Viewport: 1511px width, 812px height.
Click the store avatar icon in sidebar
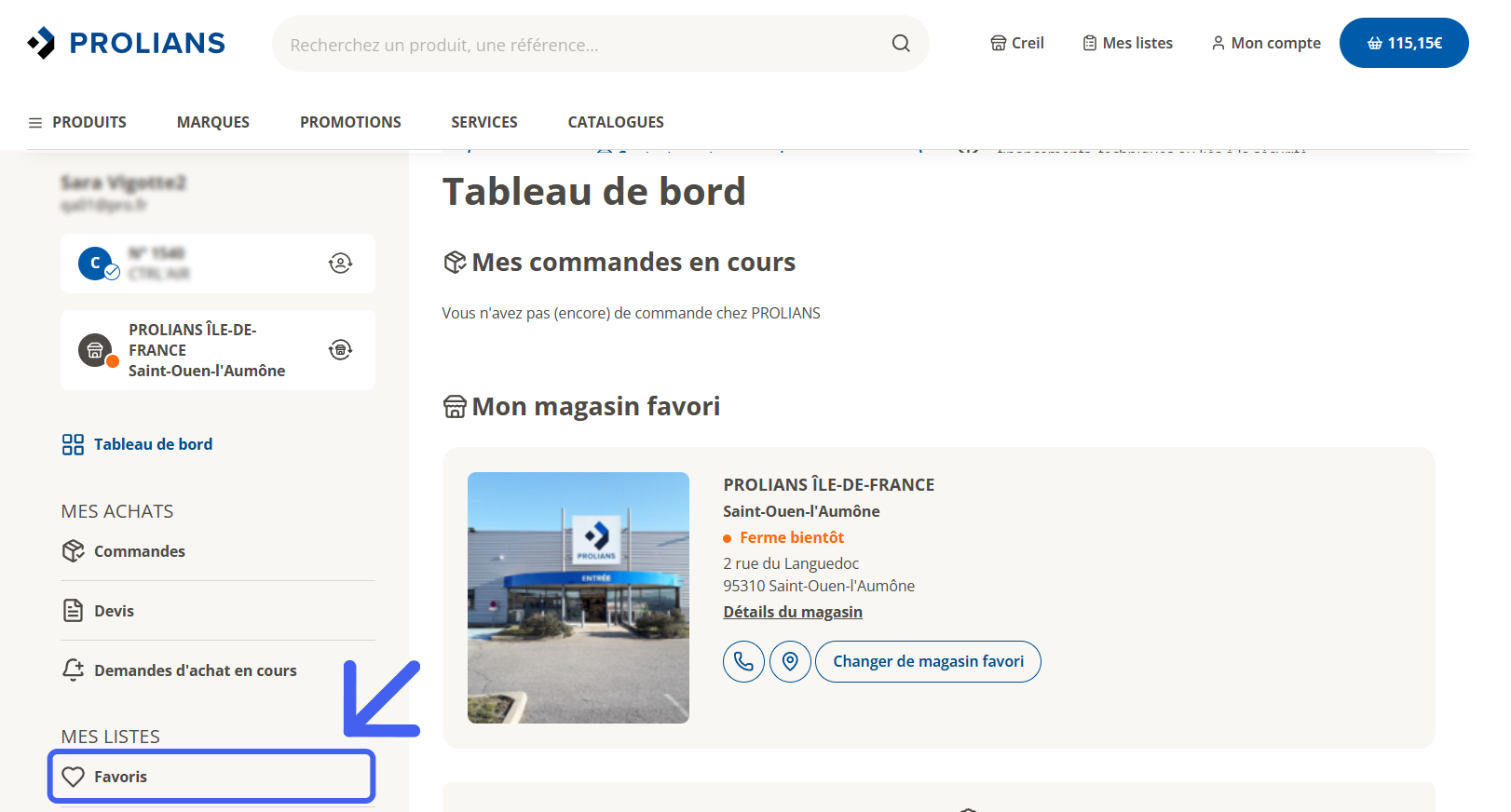[96, 350]
